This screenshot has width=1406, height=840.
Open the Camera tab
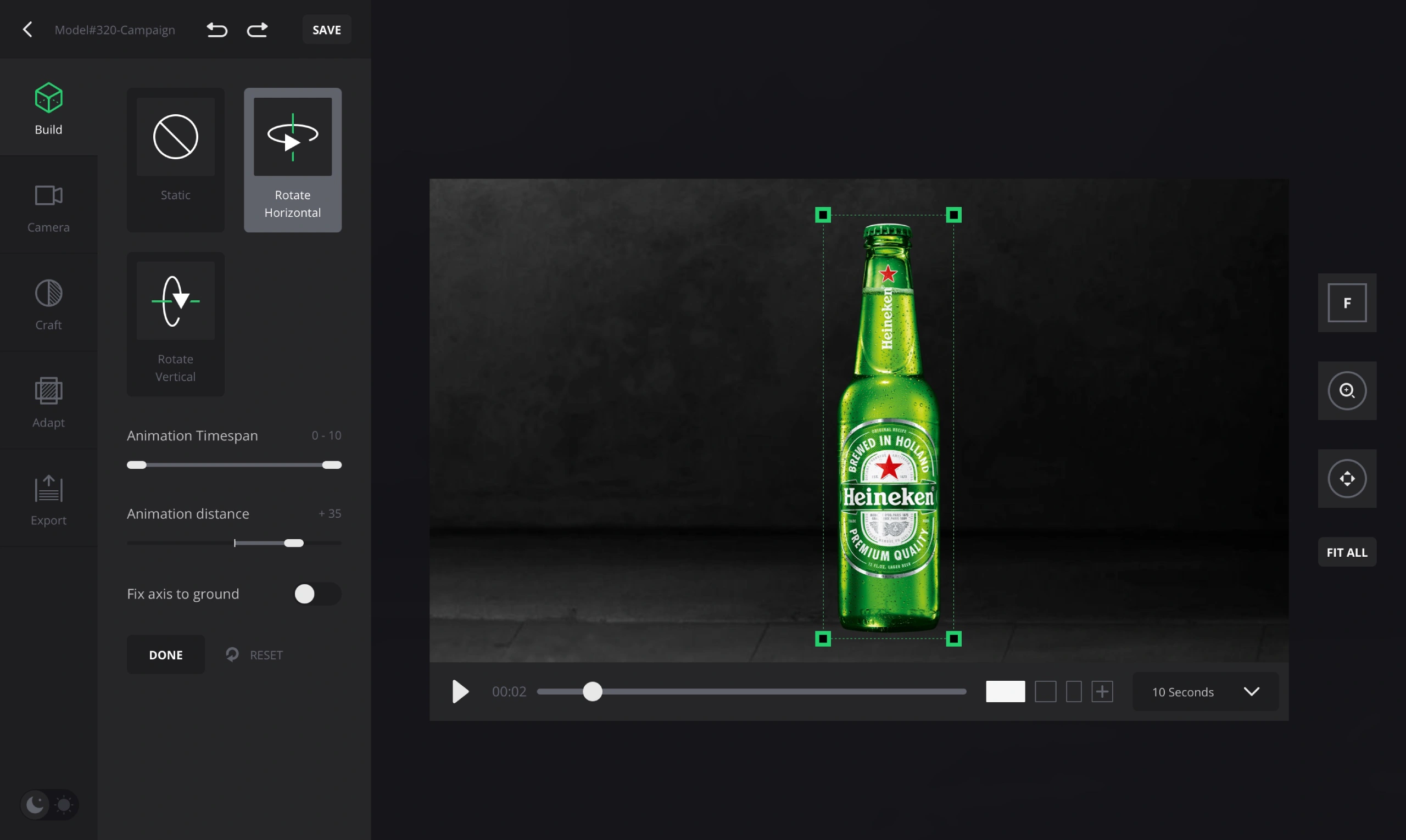click(x=49, y=208)
